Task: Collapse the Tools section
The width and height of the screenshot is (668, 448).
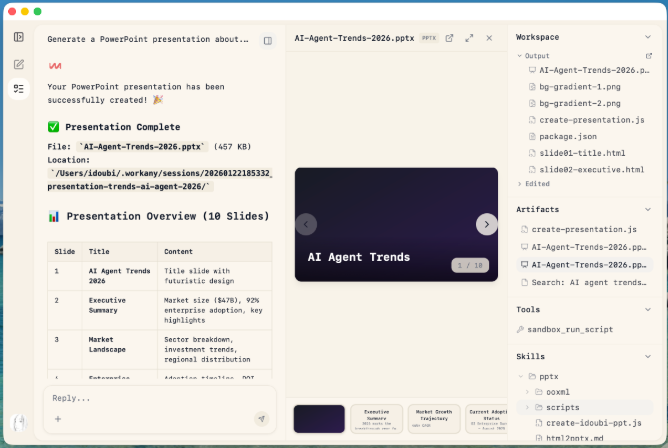Action: pos(648,310)
